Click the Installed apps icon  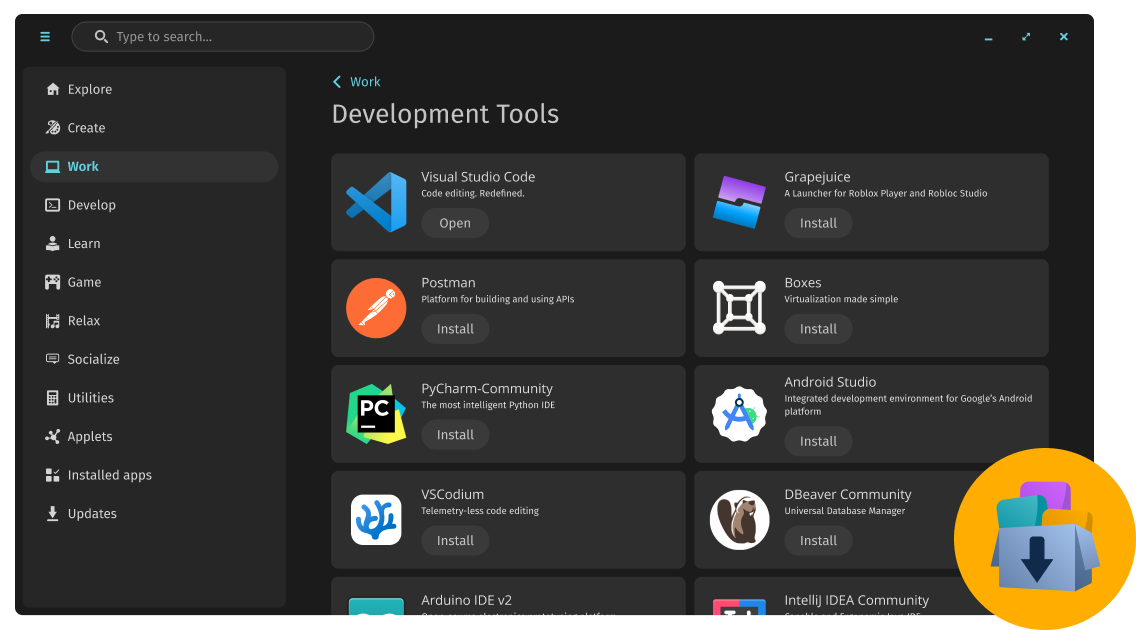pos(52,475)
